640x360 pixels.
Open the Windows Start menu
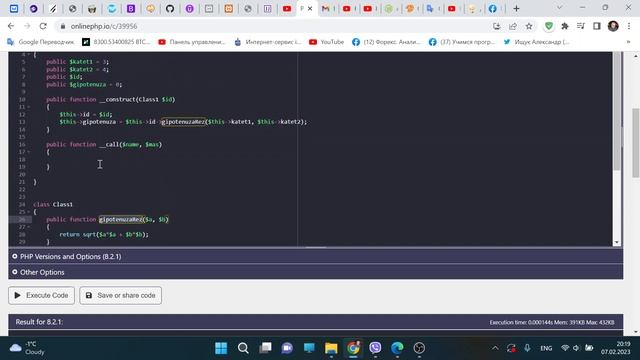pos(221,348)
